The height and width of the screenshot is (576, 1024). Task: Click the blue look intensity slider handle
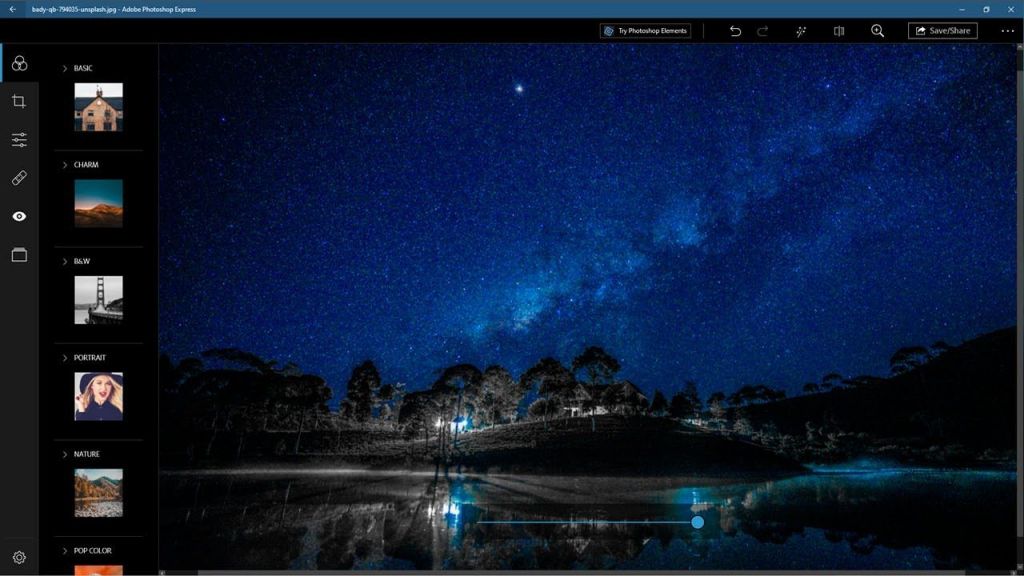click(697, 522)
